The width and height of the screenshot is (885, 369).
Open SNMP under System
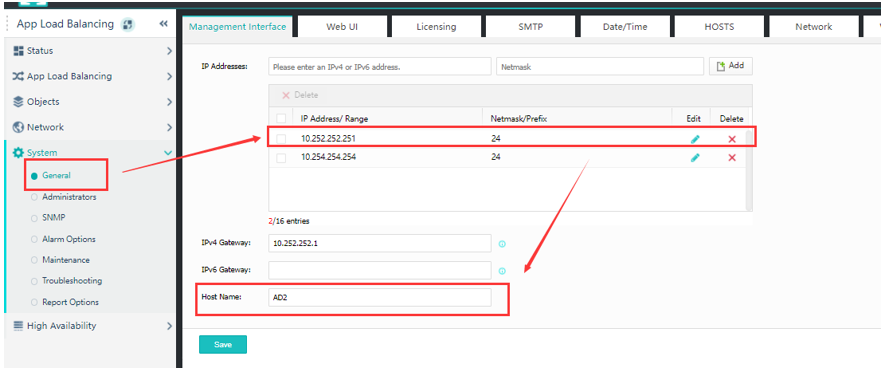click(x=55, y=217)
